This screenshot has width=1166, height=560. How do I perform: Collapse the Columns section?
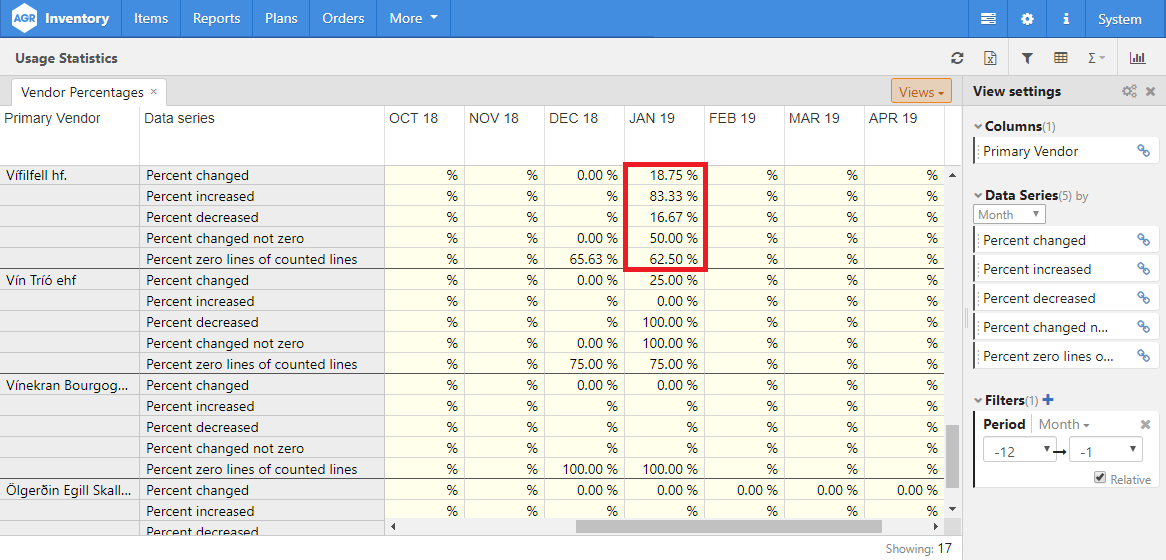977,127
